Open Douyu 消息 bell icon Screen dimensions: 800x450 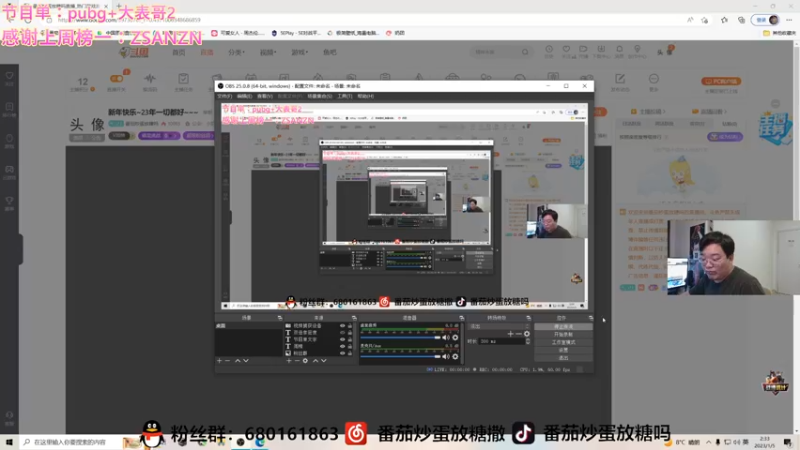tap(619, 49)
